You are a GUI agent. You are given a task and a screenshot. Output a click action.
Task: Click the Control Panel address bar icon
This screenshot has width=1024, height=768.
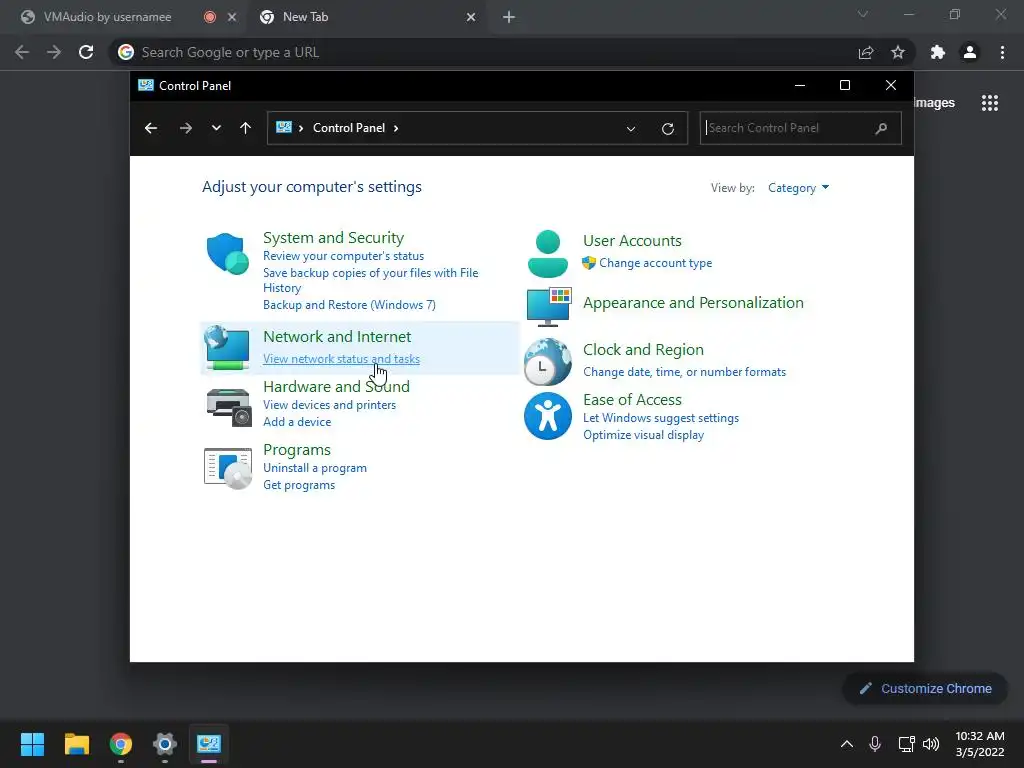[283, 127]
